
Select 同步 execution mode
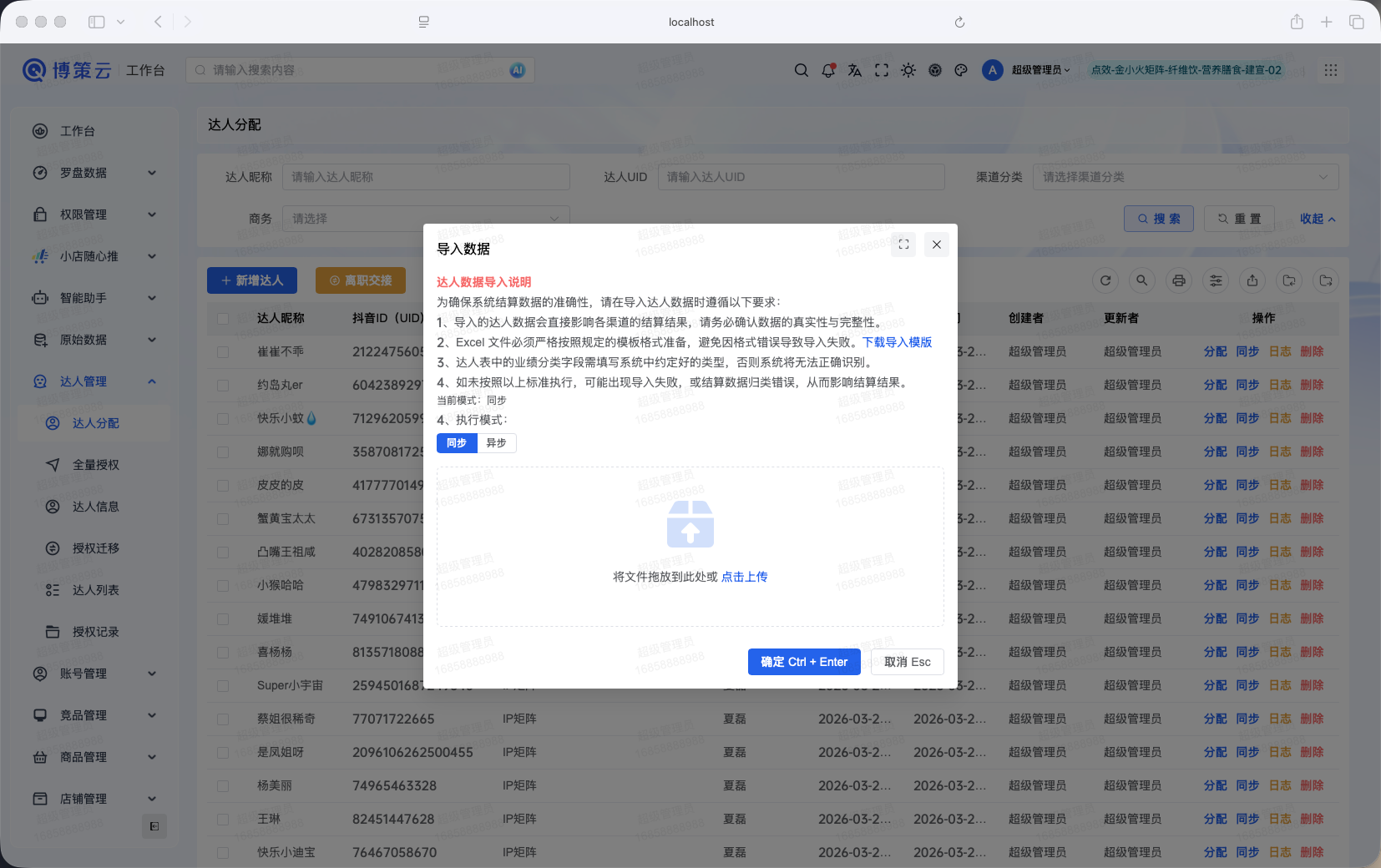[457, 443]
